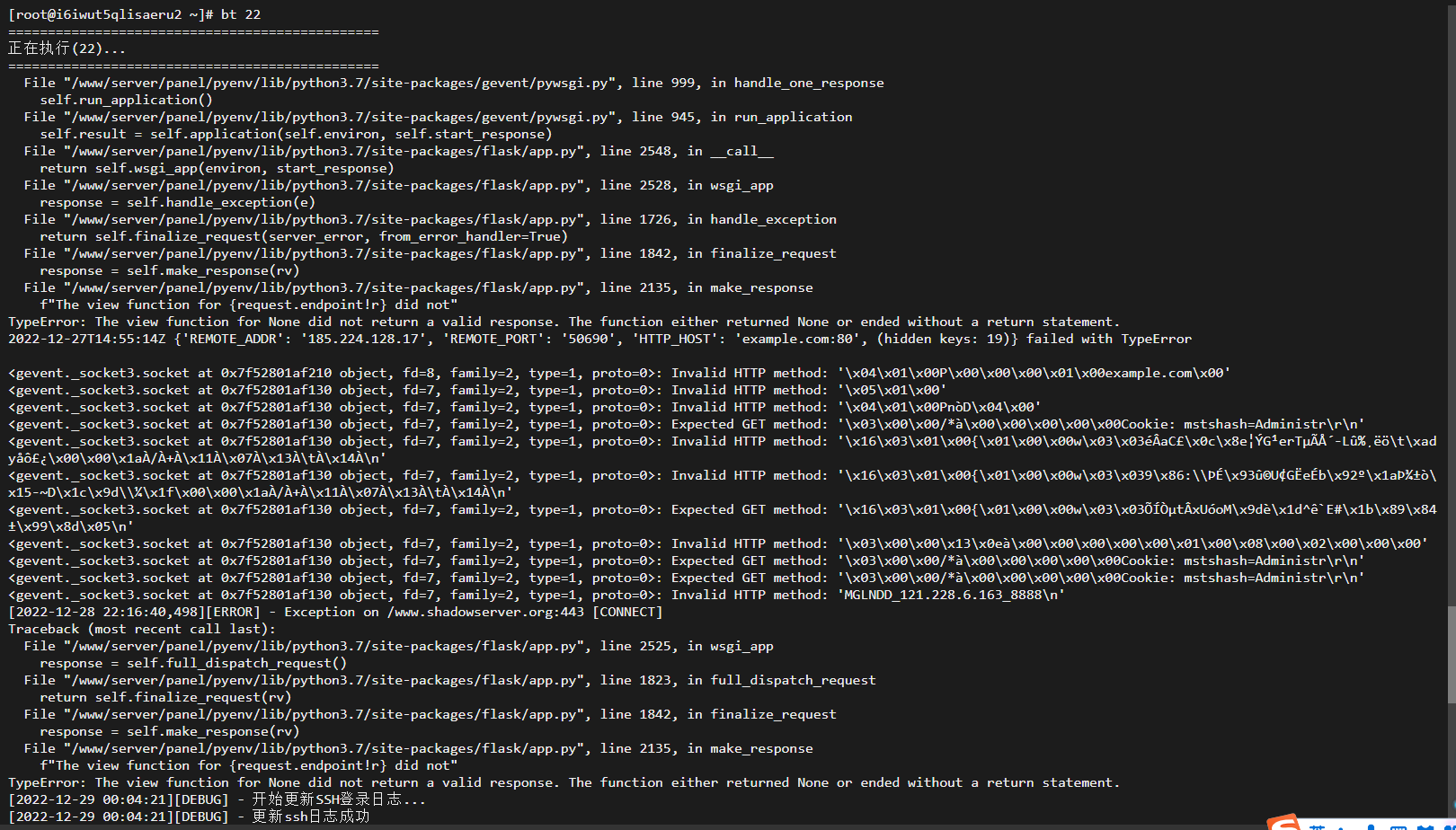Click the "正在执行(22)..." status line
This screenshot has width=1456, height=830.
click(x=67, y=49)
